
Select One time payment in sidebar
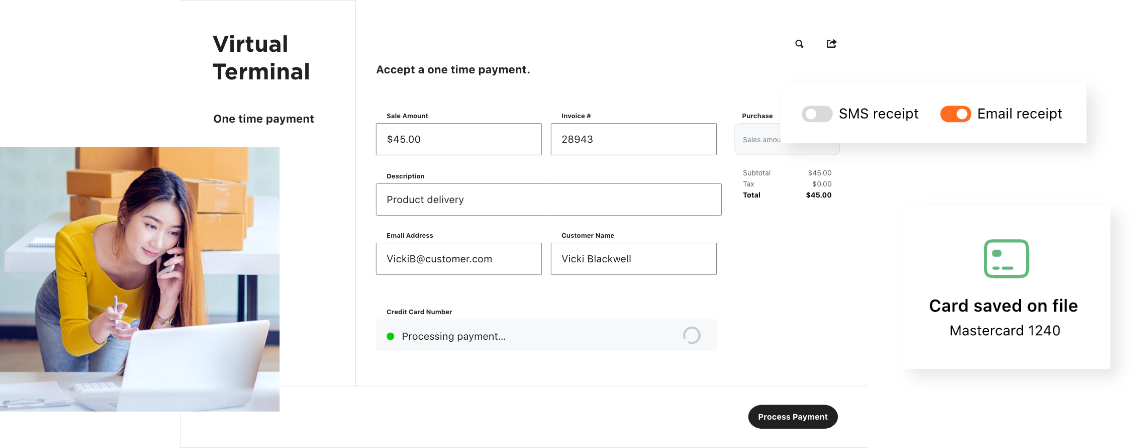point(263,119)
